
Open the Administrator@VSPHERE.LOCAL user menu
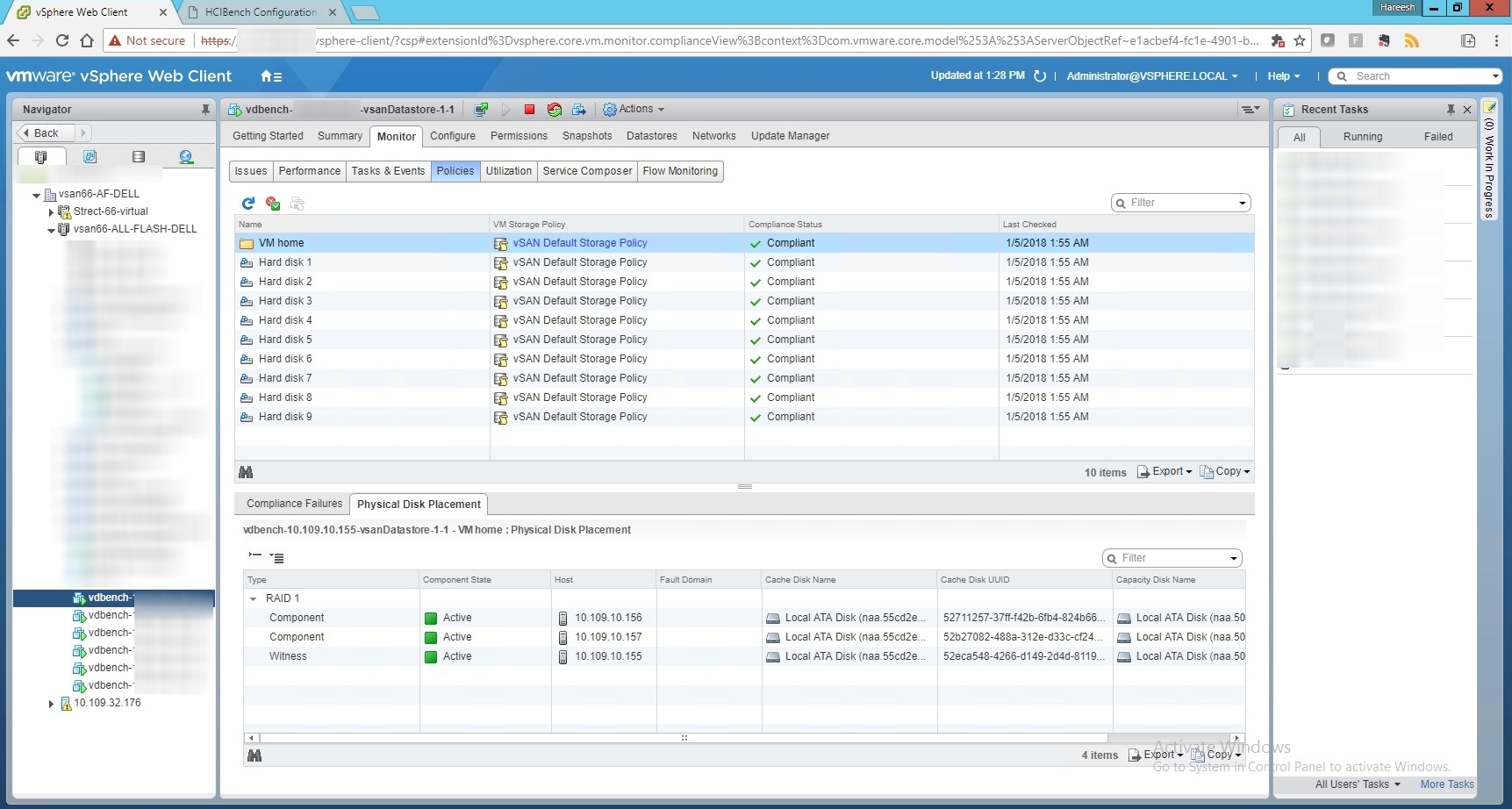point(1151,76)
